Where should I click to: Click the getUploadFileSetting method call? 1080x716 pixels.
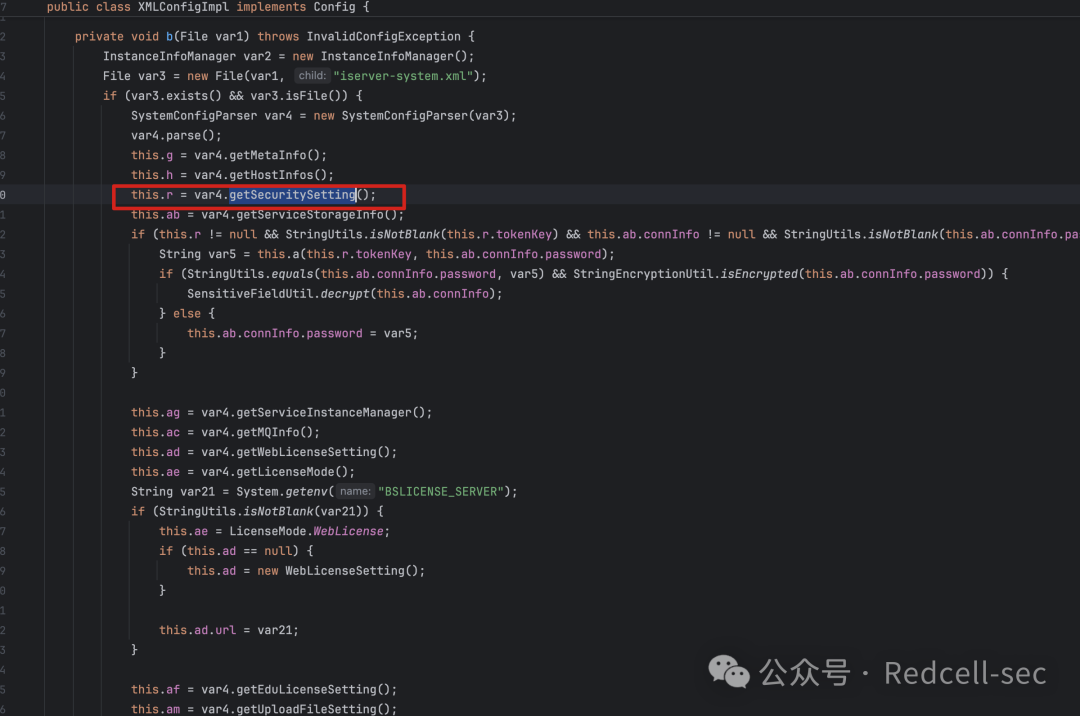(x=306, y=709)
